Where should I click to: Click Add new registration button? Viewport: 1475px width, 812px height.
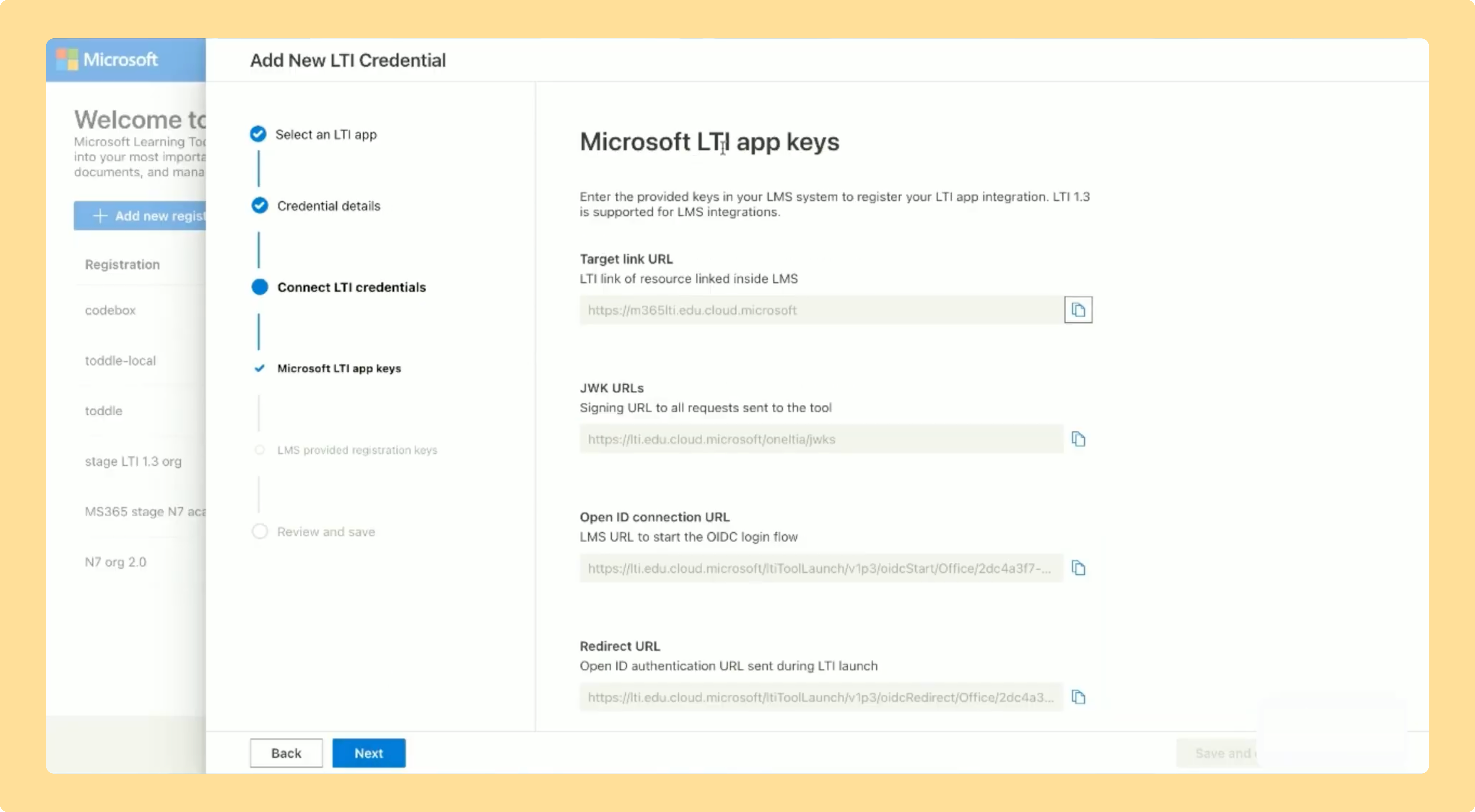140,216
